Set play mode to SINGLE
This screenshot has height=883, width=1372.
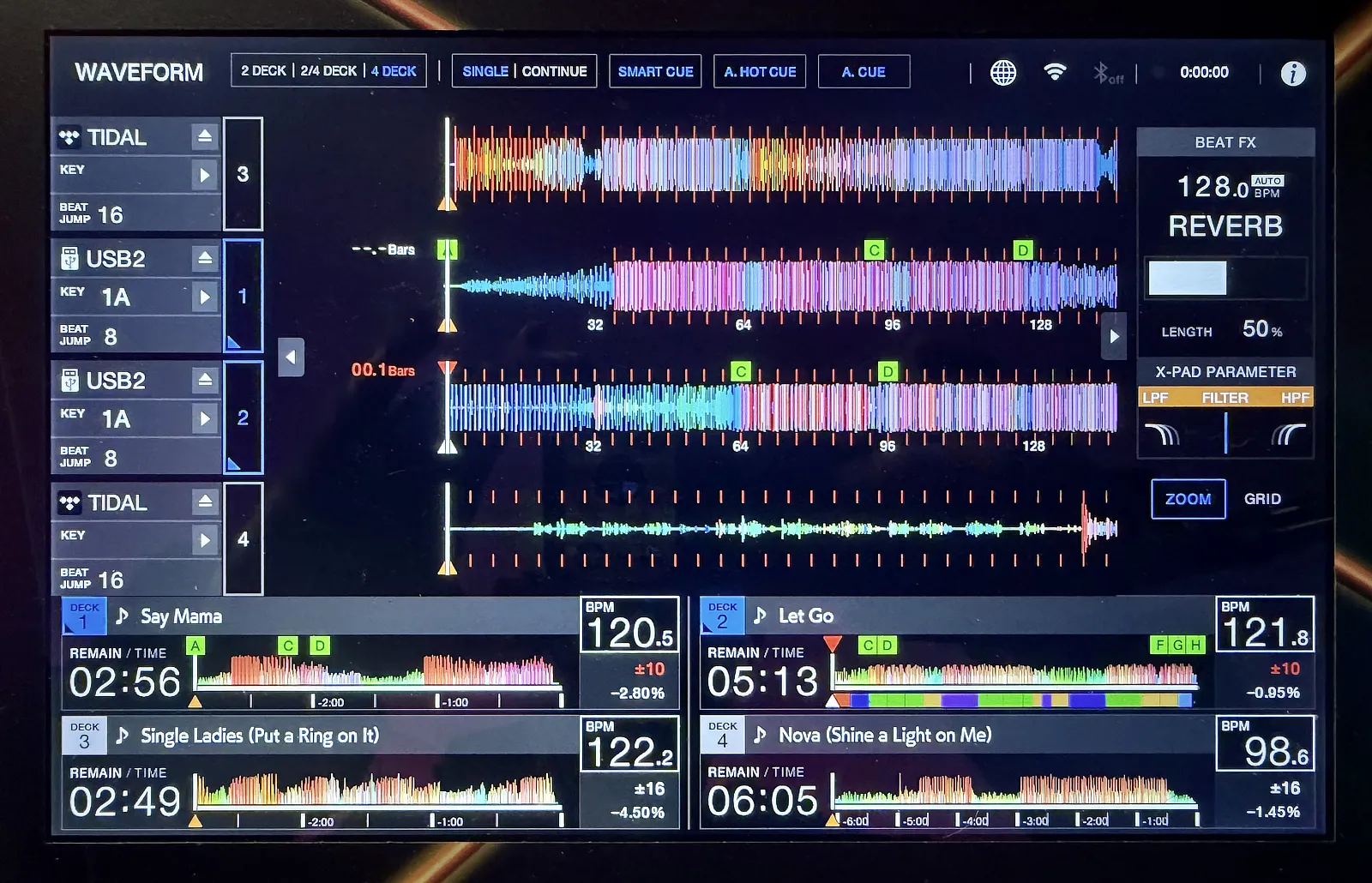click(x=485, y=71)
